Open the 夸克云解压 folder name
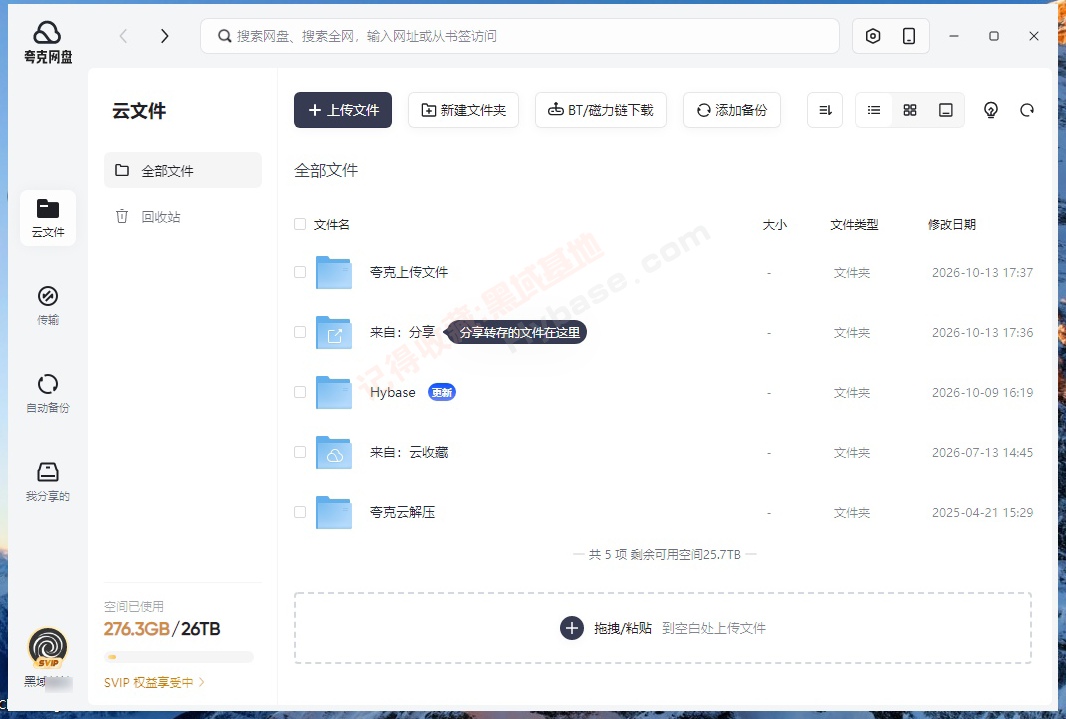 coord(402,512)
